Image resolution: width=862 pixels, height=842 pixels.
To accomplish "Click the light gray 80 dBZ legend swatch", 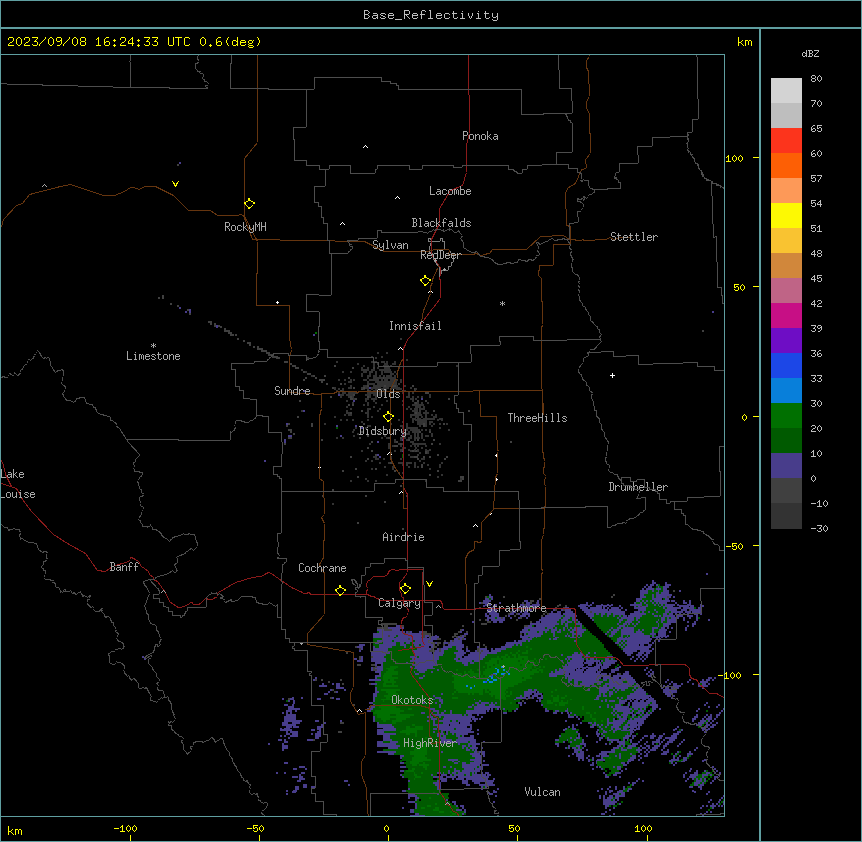I will coord(786,91).
